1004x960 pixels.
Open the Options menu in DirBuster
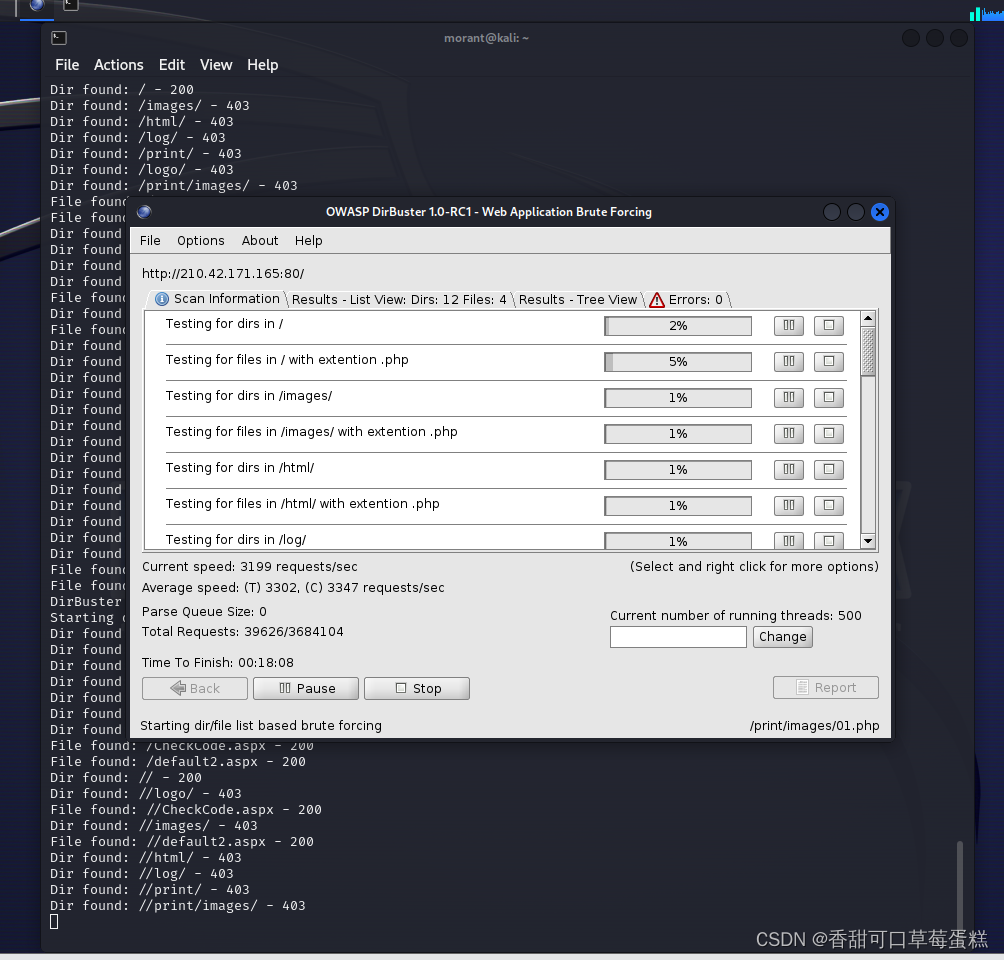[x=200, y=240]
